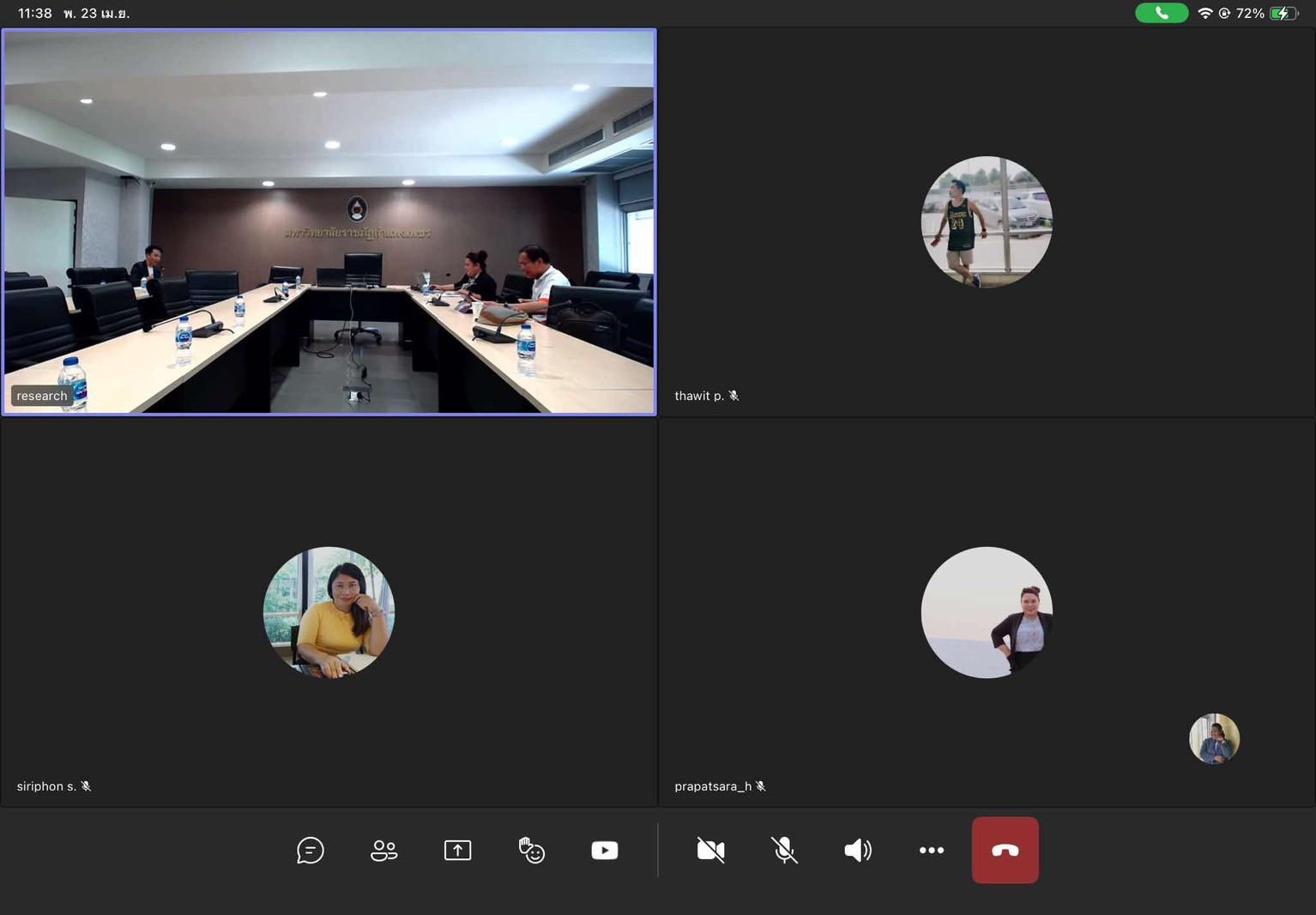Viewport: 1316px width, 915px height.
Task: Tap siriphon s.'s profile picture
Action: click(x=329, y=612)
